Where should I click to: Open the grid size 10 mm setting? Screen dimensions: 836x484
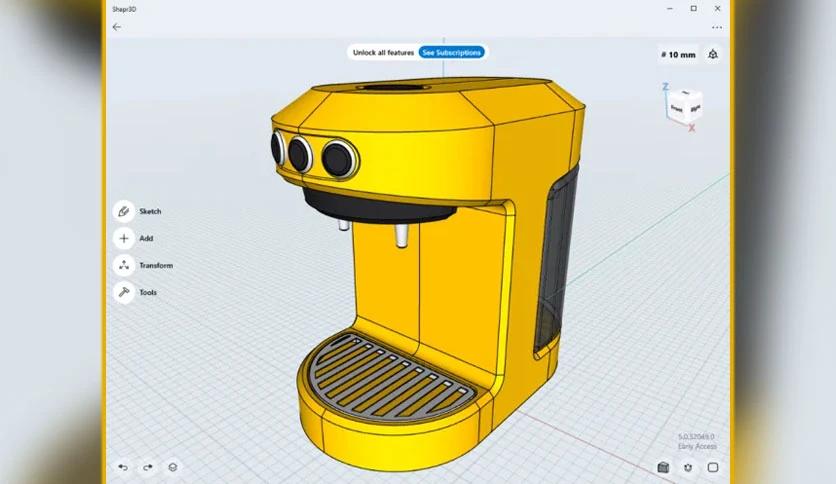pyautogui.click(x=678, y=54)
